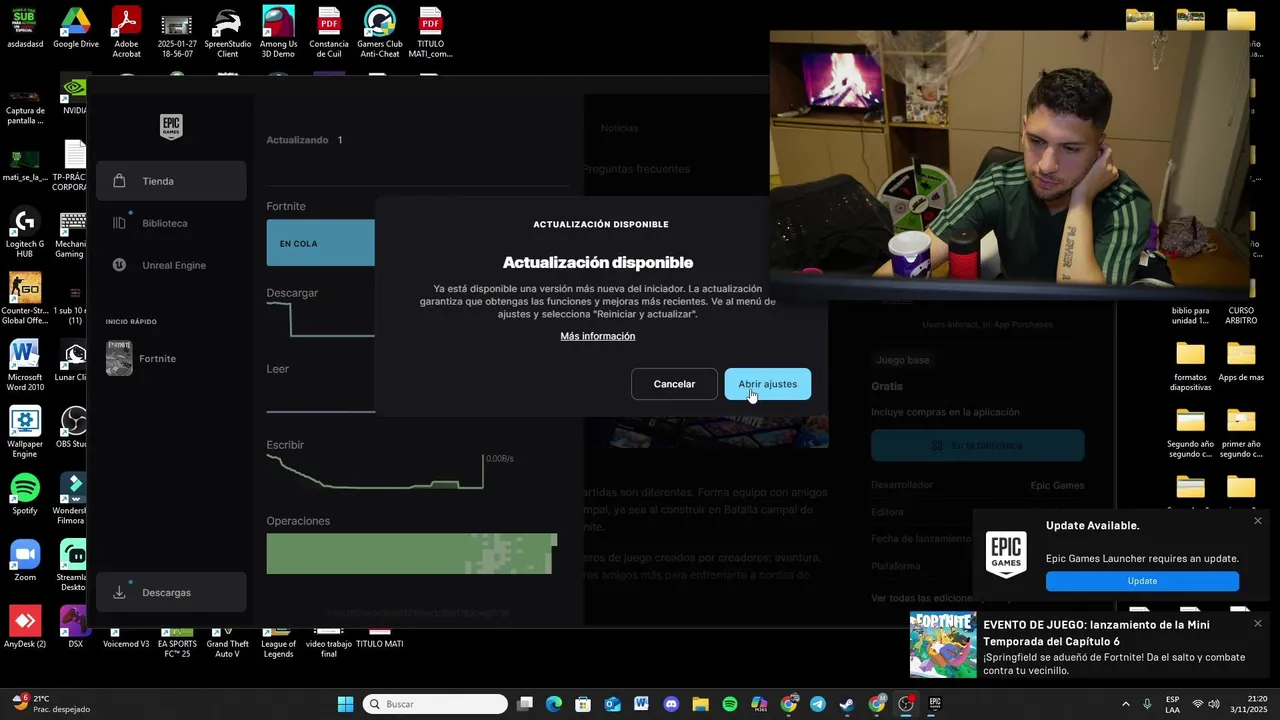Viewport: 1280px width, 720px height.
Task: Click the Operaciones green progress block
Action: point(411,553)
